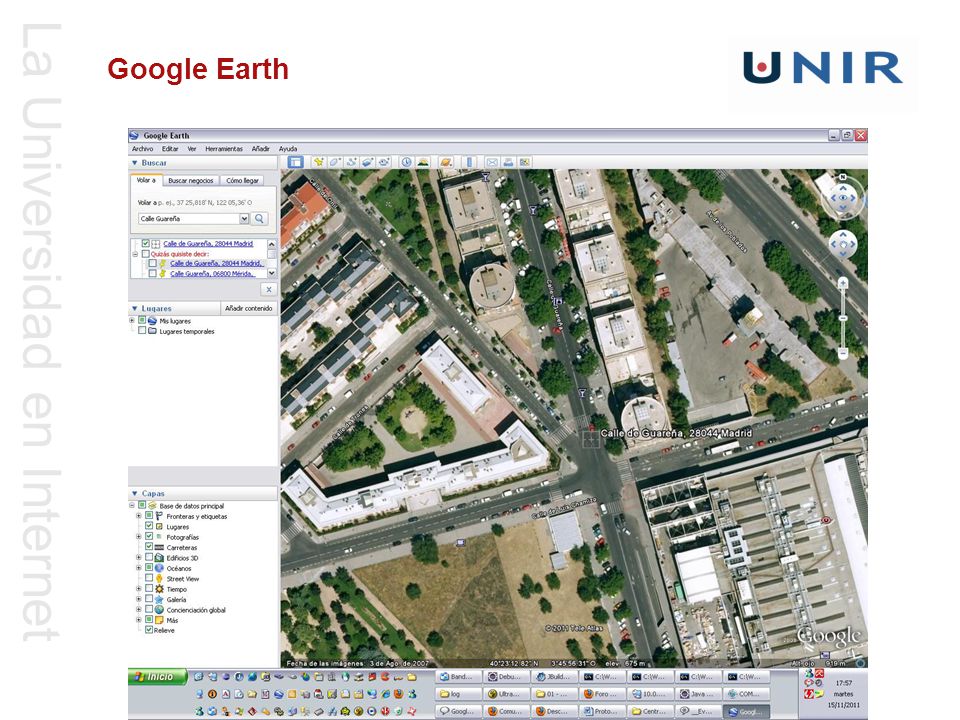Click the Océanos globe layer icon
This screenshot has height=720, width=960.
pyautogui.click(x=159, y=568)
